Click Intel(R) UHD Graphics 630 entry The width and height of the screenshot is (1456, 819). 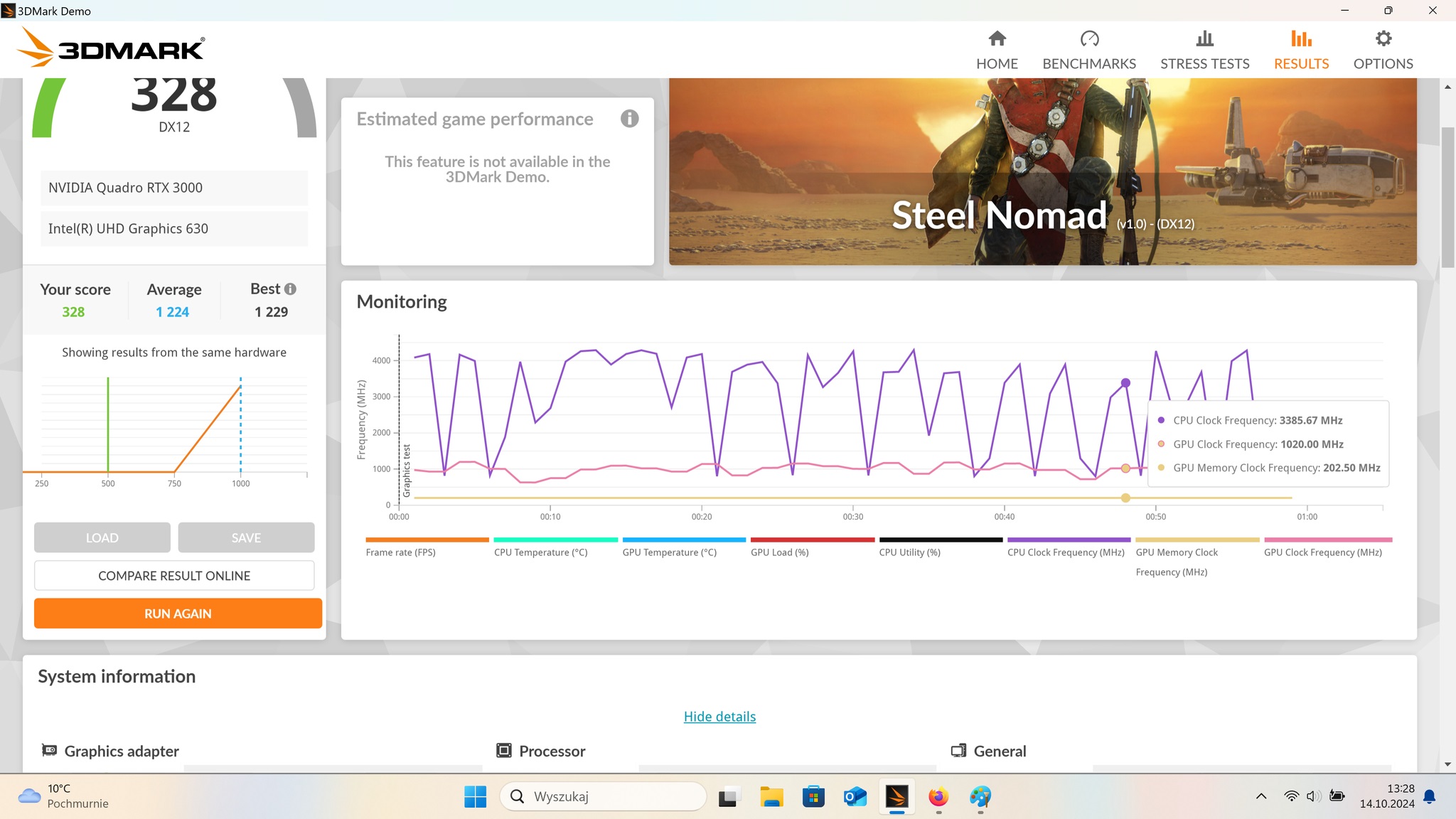coord(174,228)
